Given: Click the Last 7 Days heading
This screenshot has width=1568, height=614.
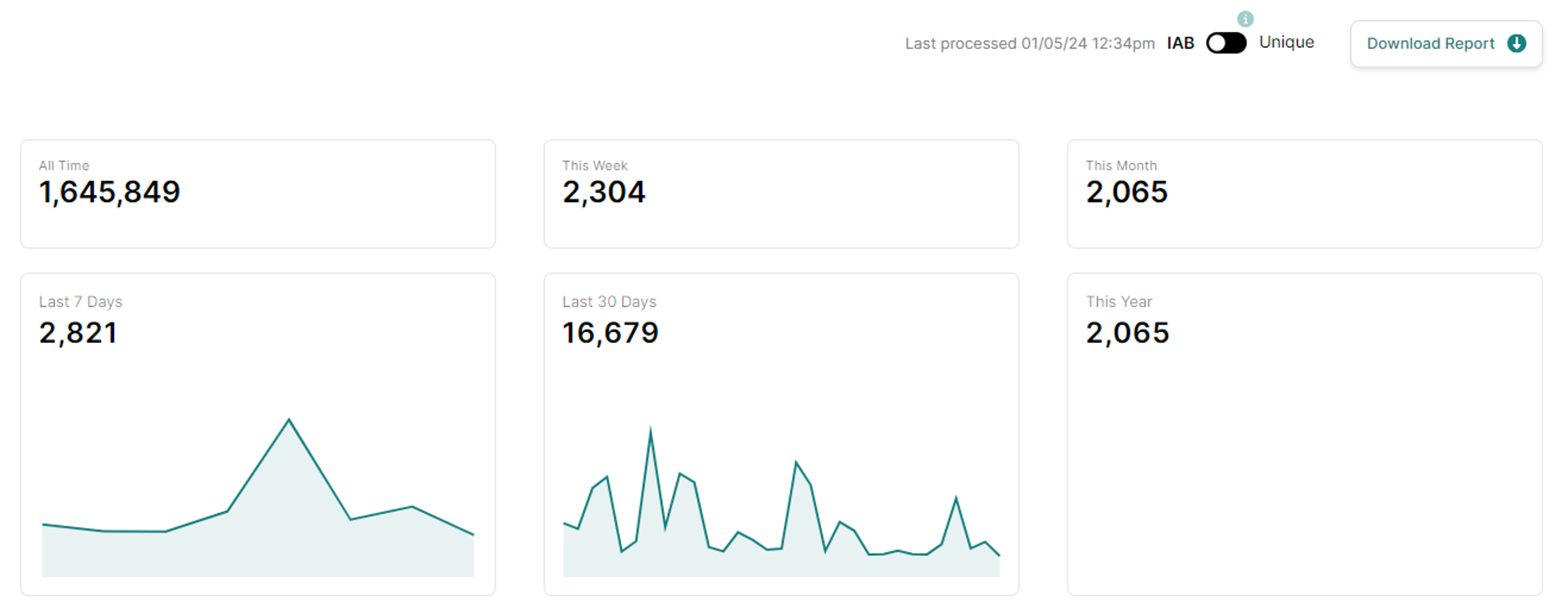Looking at the screenshot, I should tap(80, 302).
